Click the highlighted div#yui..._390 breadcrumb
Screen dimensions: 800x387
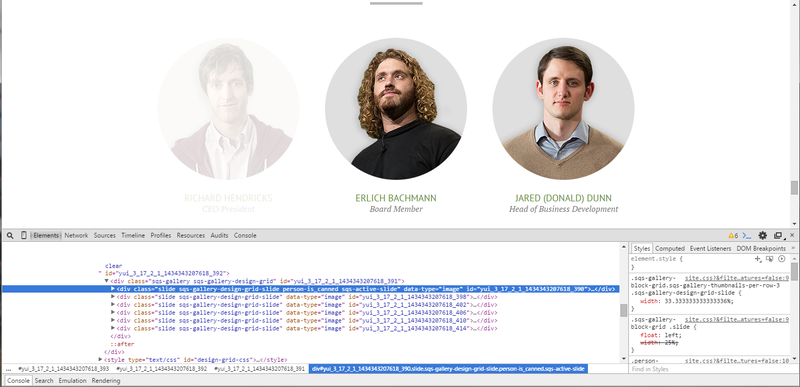(x=448, y=369)
